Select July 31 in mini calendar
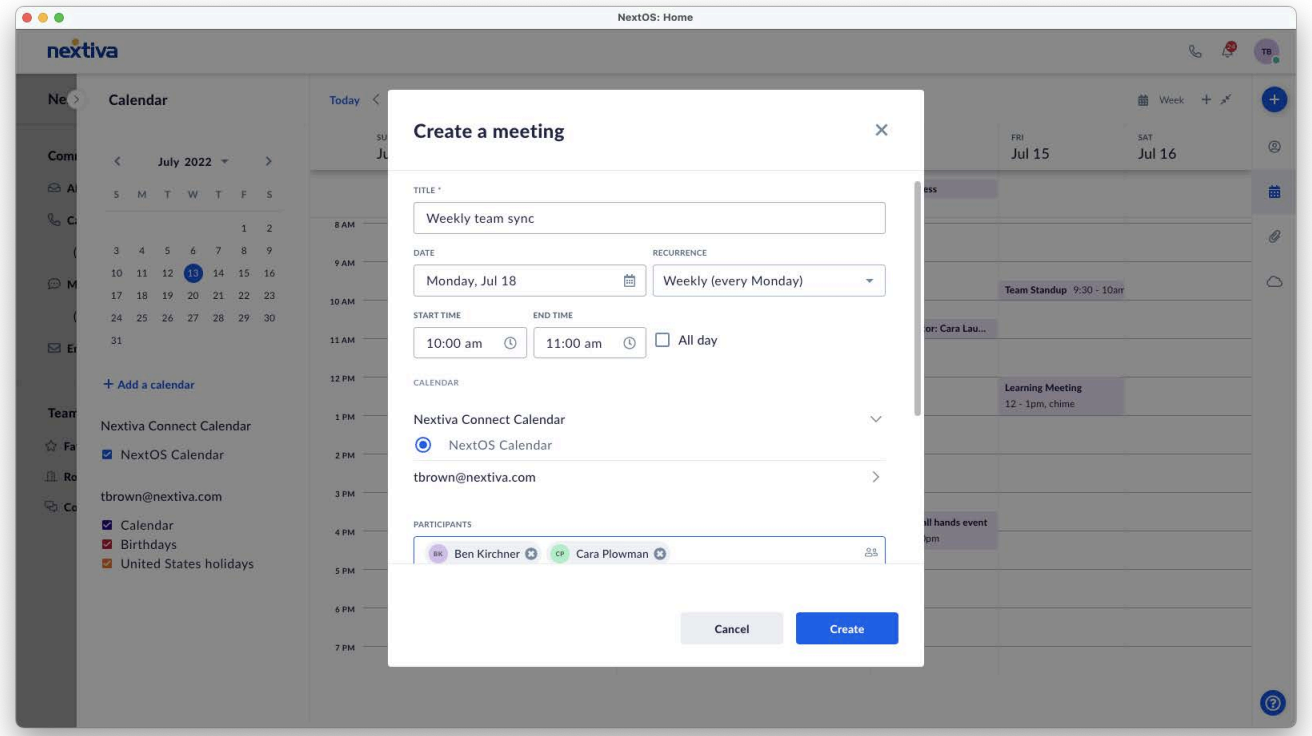This screenshot has height=736, width=1312. [x=116, y=342]
